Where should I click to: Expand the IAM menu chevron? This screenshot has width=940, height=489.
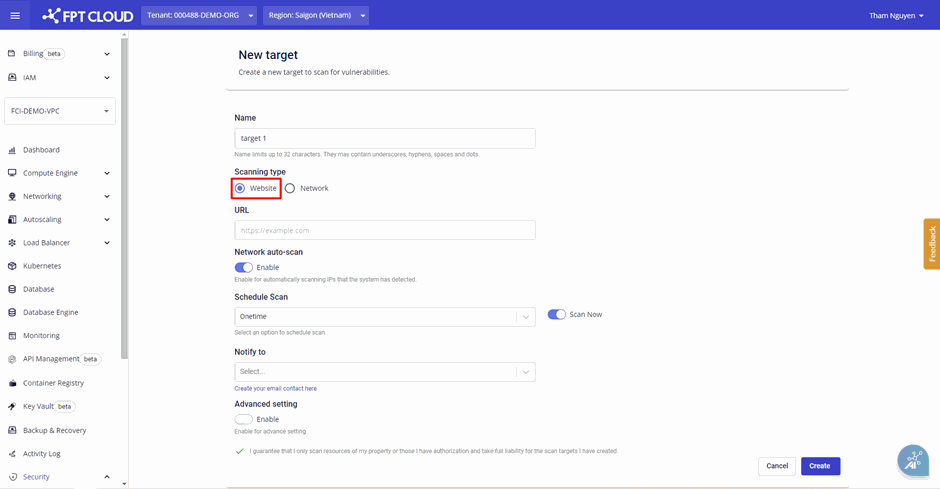(x=107, y=77)
